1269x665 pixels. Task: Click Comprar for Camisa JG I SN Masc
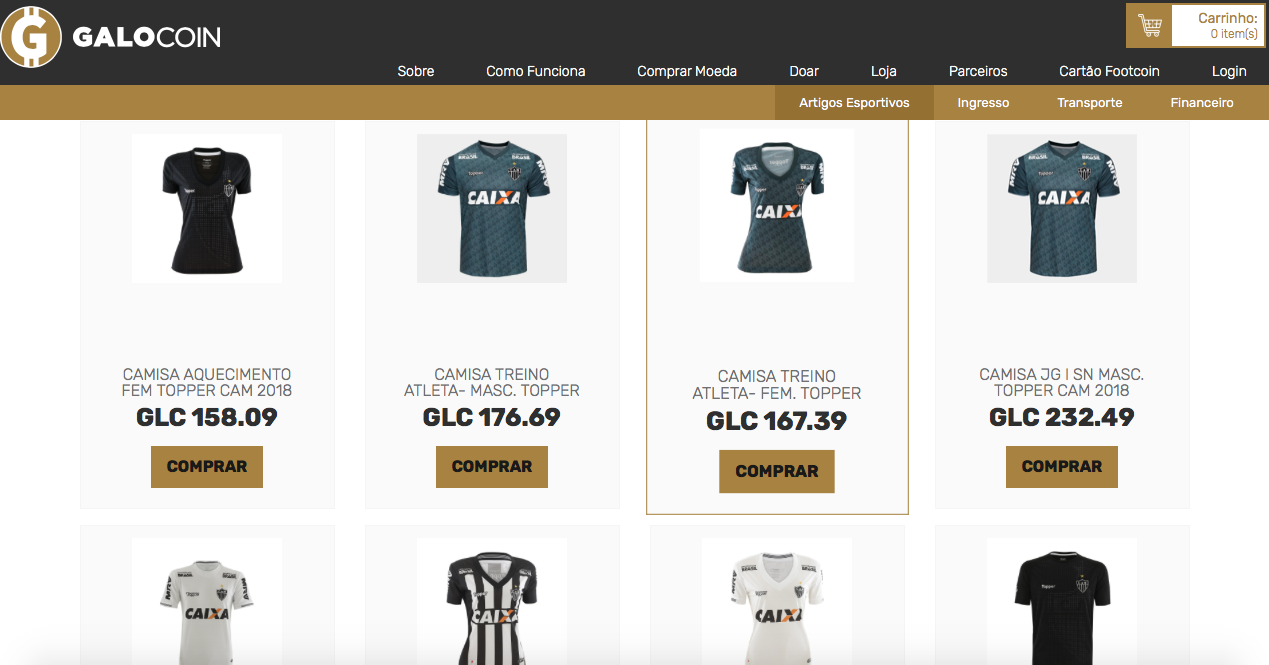click(x=1062, y=467)
